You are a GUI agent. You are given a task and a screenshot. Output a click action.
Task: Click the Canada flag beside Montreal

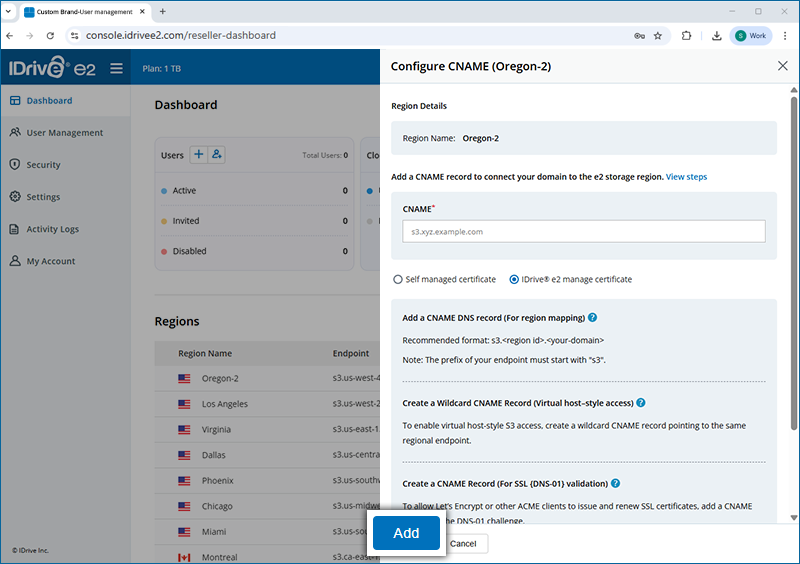click(x=184, y=557)
